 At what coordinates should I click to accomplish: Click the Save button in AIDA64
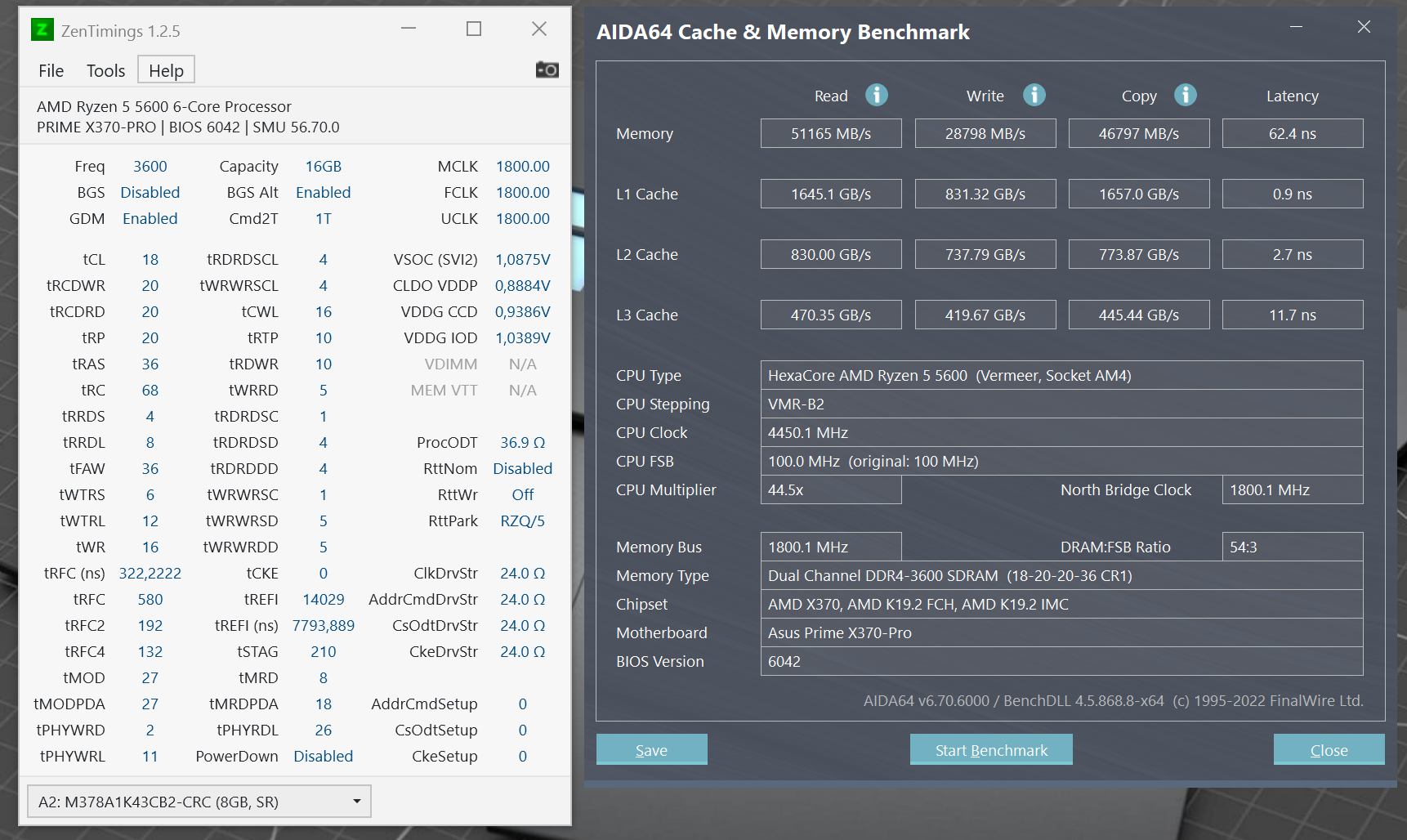pyautogui.click(x=652, y=749)
